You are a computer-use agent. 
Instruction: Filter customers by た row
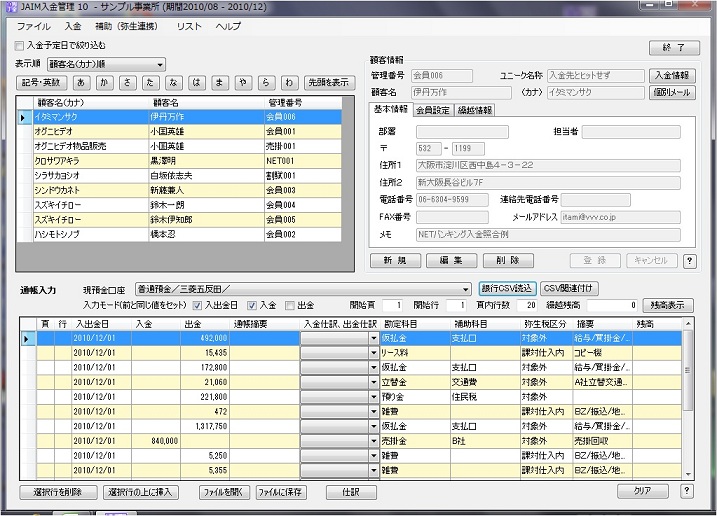click(x=150, y=82)
